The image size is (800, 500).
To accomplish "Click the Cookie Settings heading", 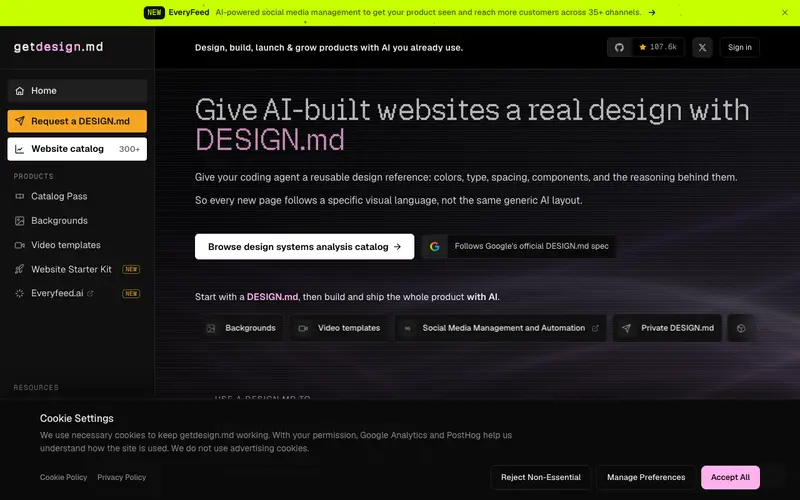I will click(77, 418).
